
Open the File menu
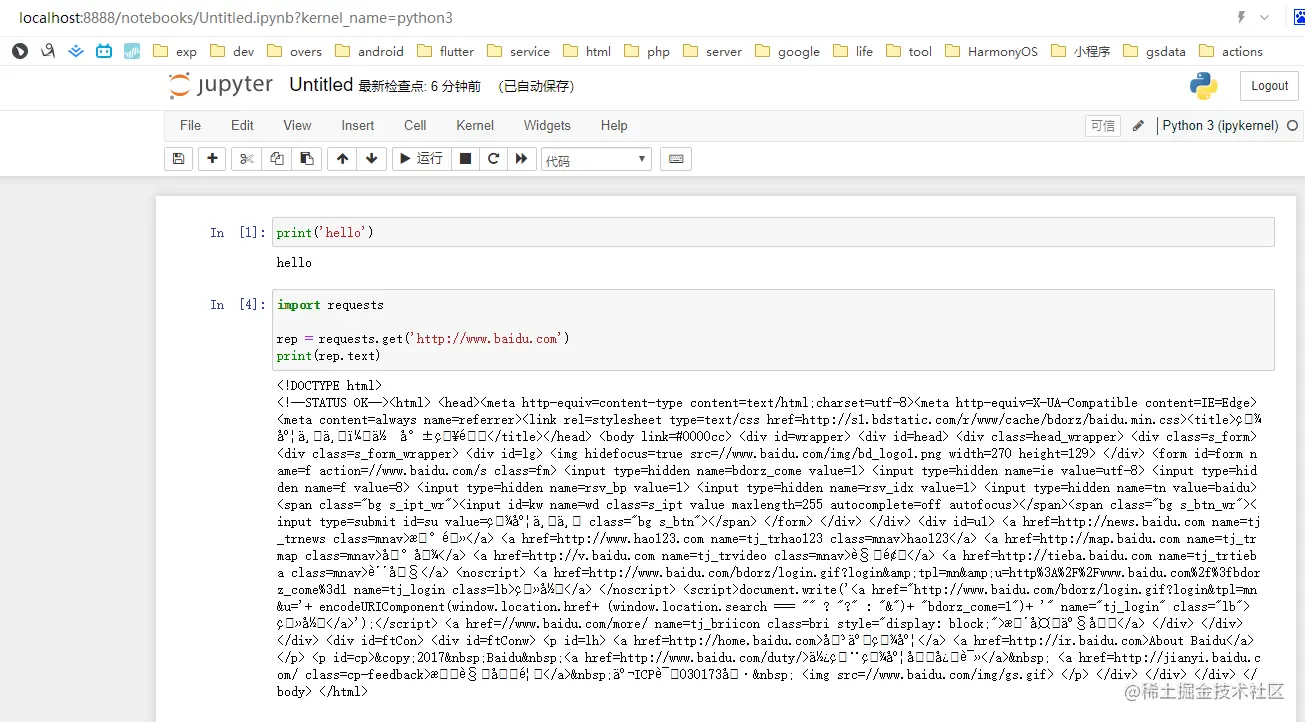point(190,125)
